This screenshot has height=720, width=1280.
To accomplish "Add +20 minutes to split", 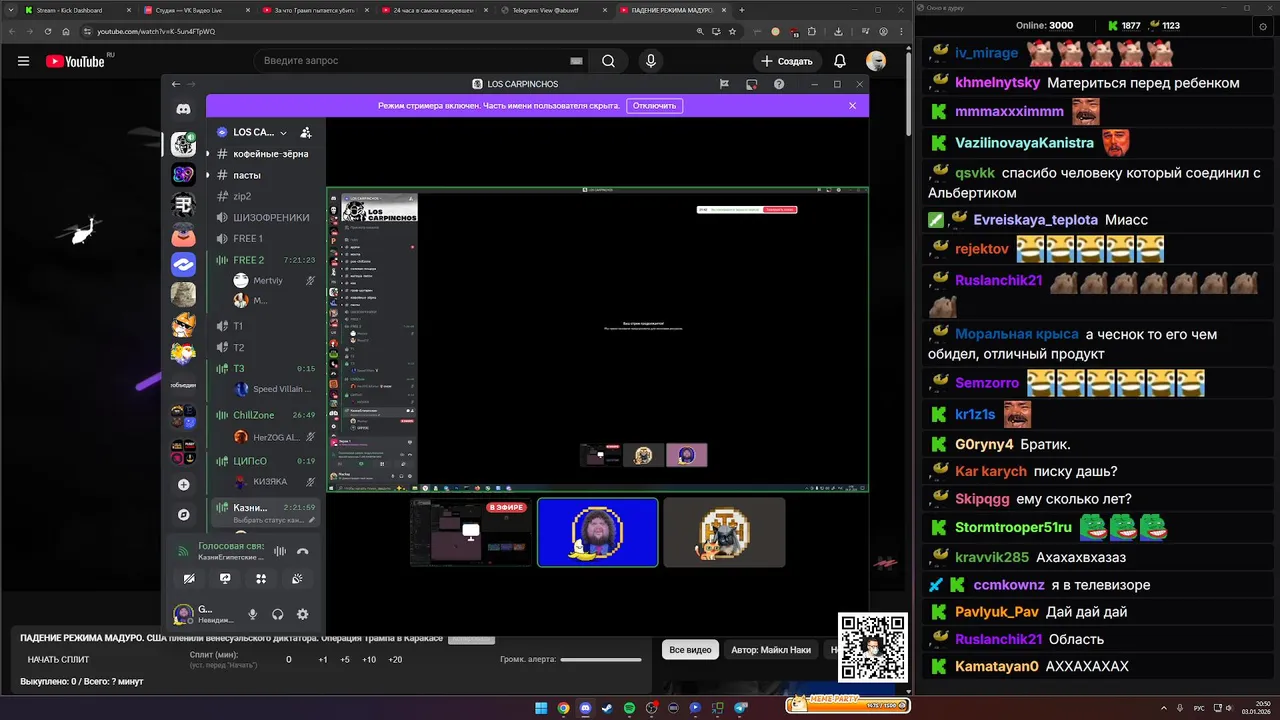I will pyautogui.click(x=395, y=659).
